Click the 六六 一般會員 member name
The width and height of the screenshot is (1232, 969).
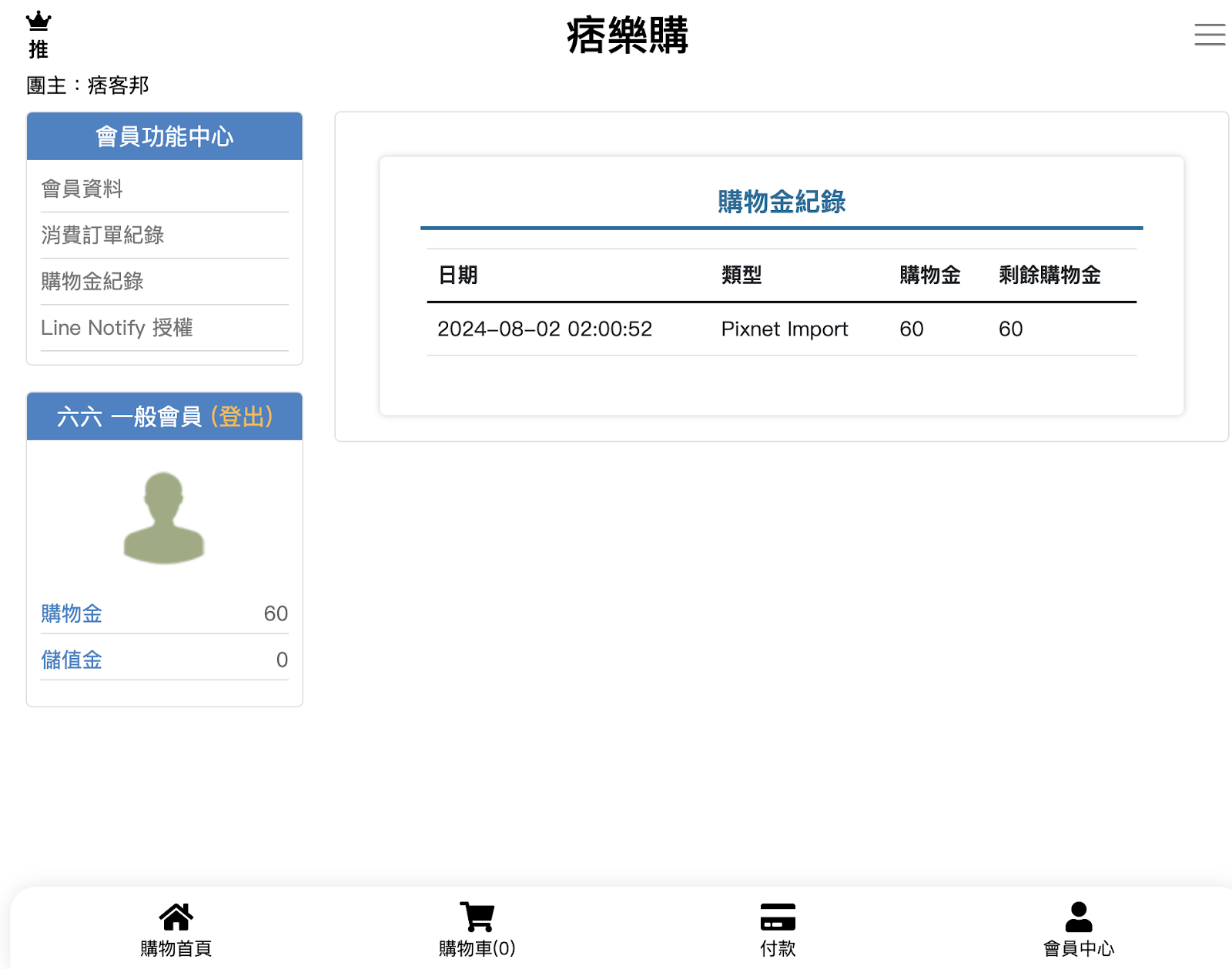129,416
